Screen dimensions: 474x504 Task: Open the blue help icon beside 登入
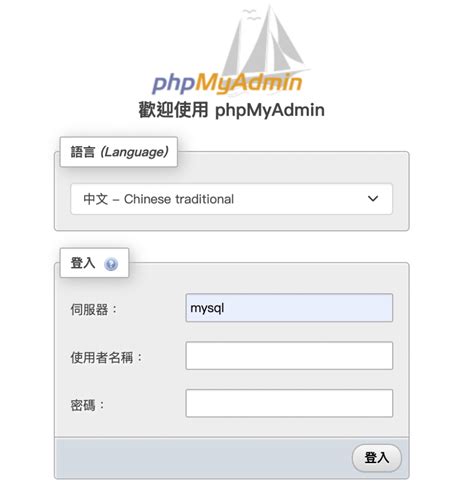(111, 264)
